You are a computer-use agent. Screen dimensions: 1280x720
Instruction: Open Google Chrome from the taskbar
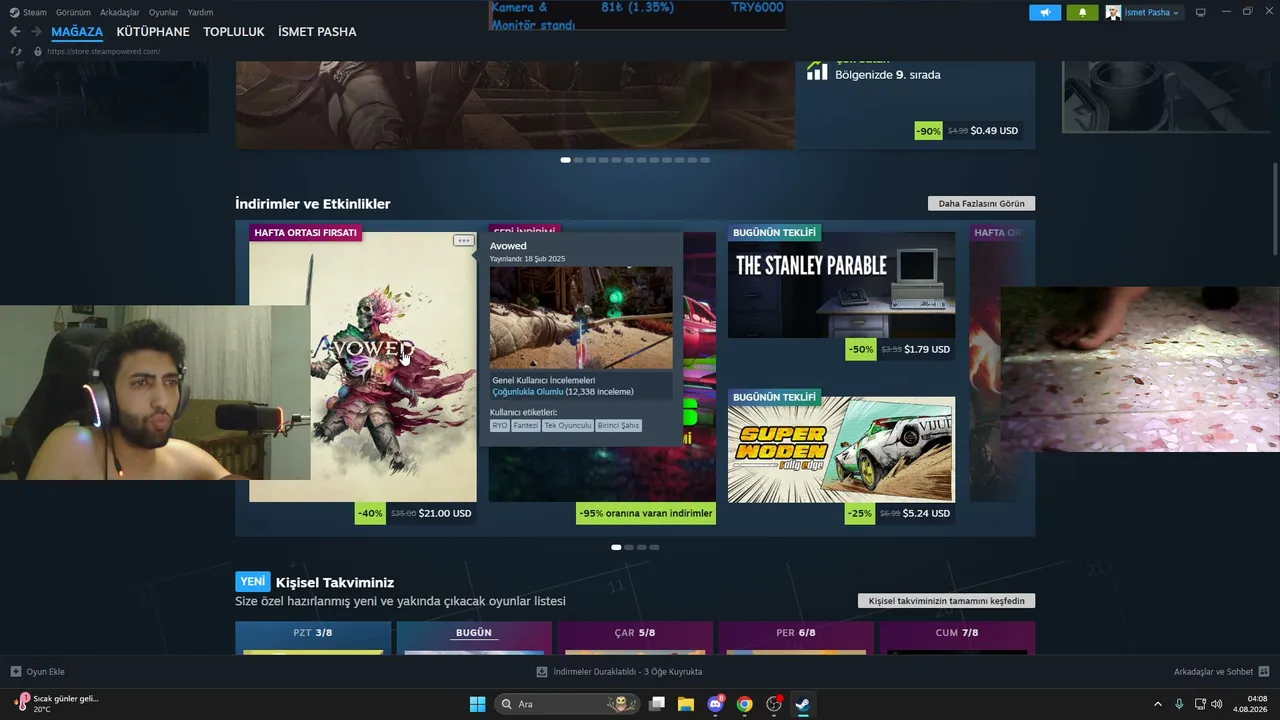point(744,704)
